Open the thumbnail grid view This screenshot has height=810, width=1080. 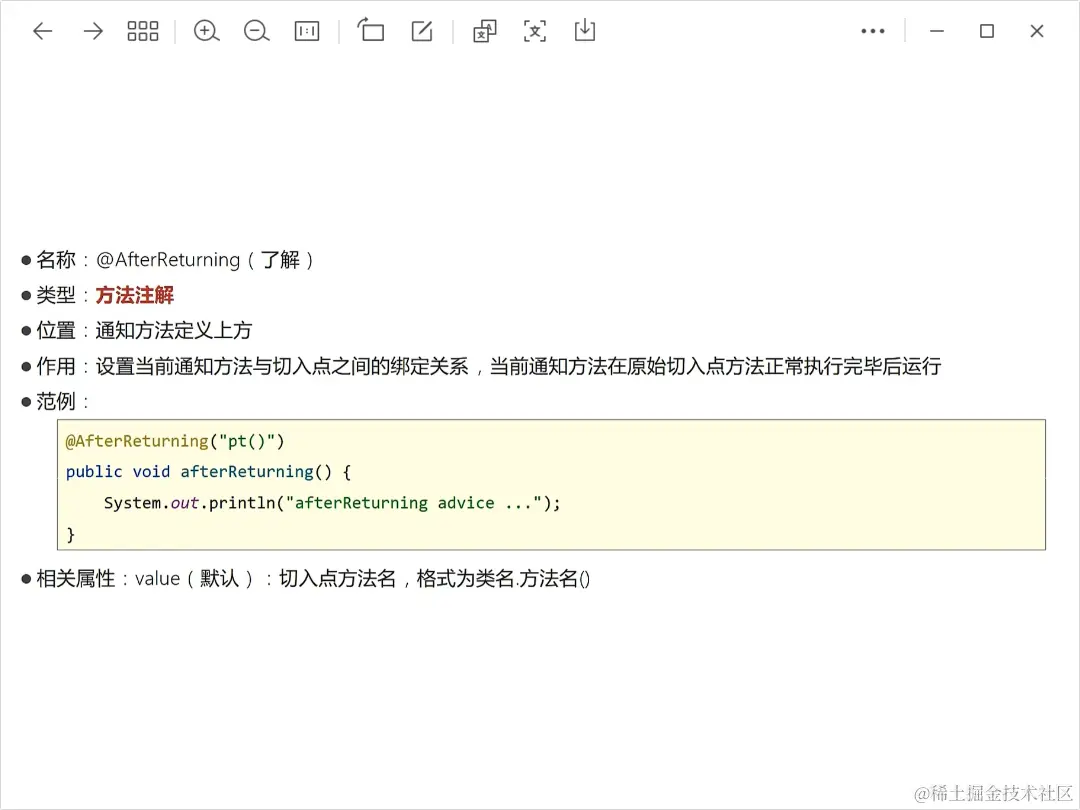(x=143, y=31)
